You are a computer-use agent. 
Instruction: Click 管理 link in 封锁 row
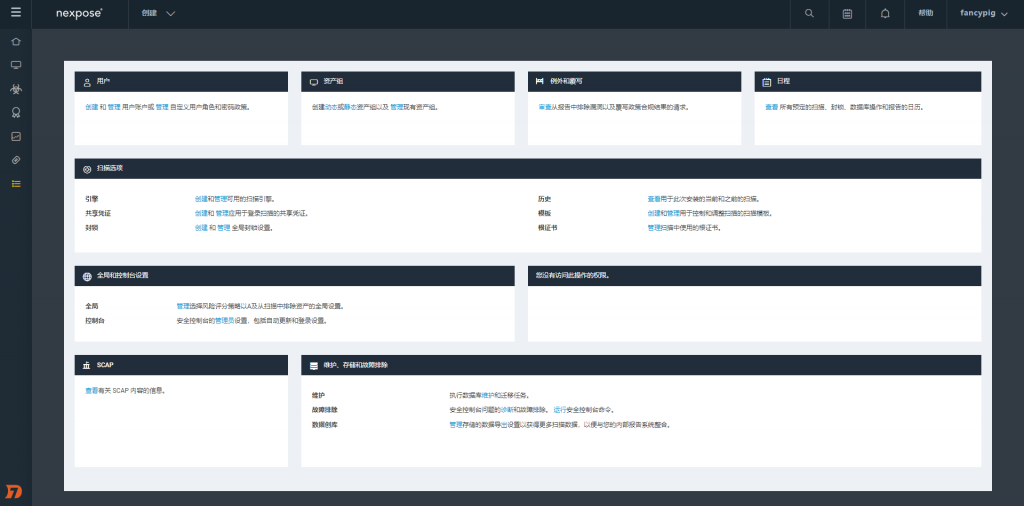tap(223, 228)
